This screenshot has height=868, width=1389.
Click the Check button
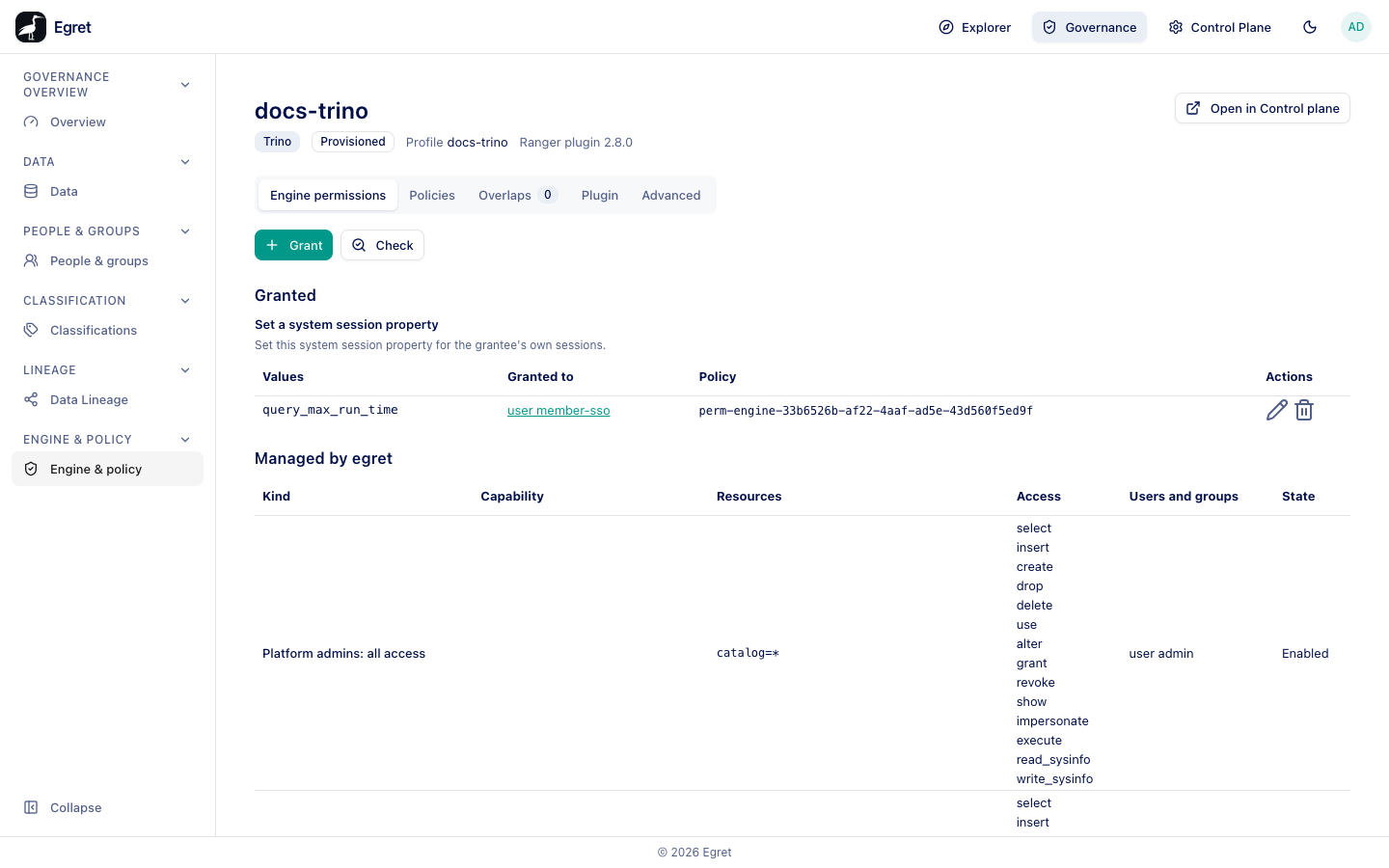point(382,245)
